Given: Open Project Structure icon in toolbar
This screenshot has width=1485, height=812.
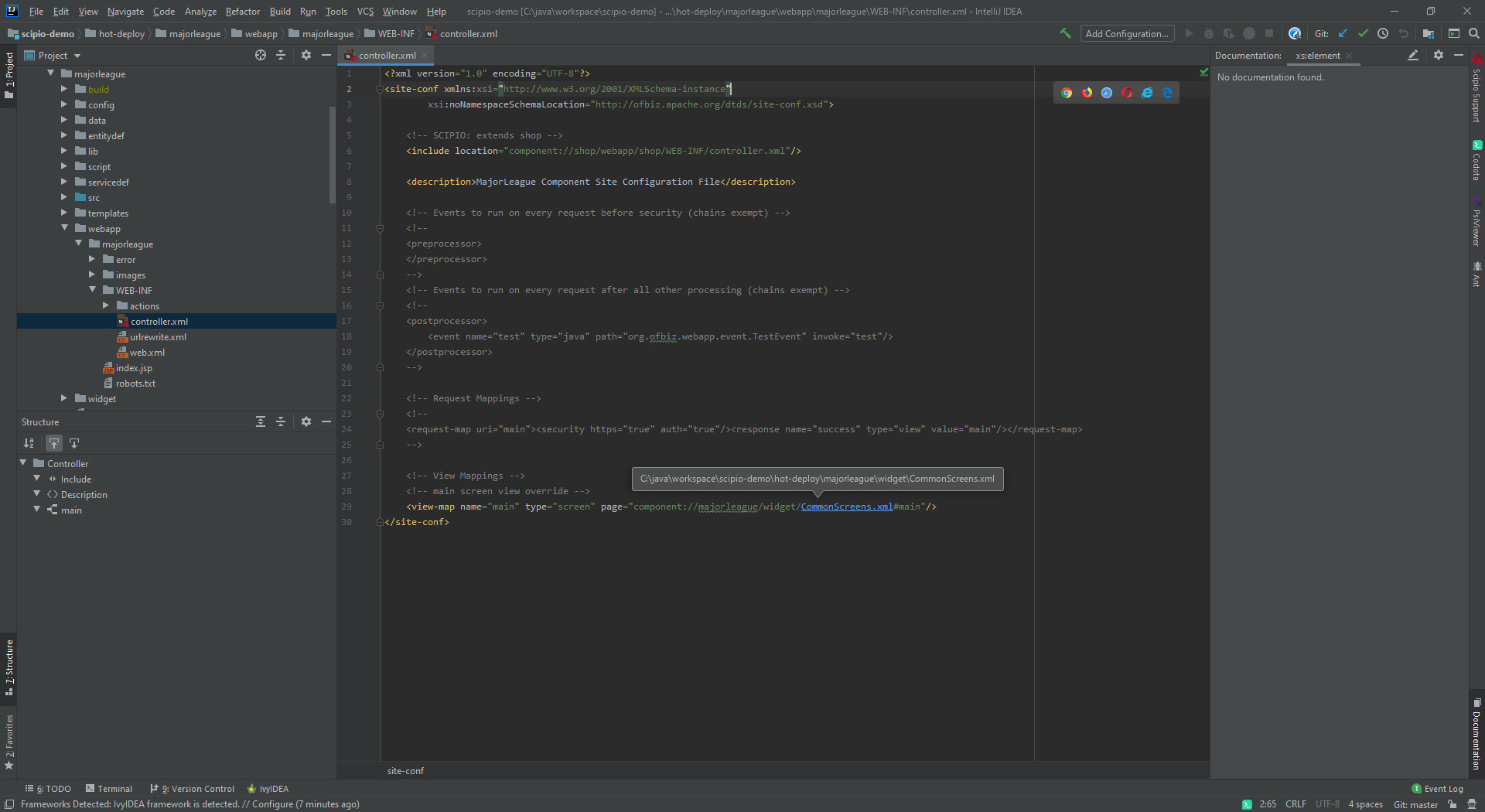Looking at the screenshot, I should (x=1428, y=33).
